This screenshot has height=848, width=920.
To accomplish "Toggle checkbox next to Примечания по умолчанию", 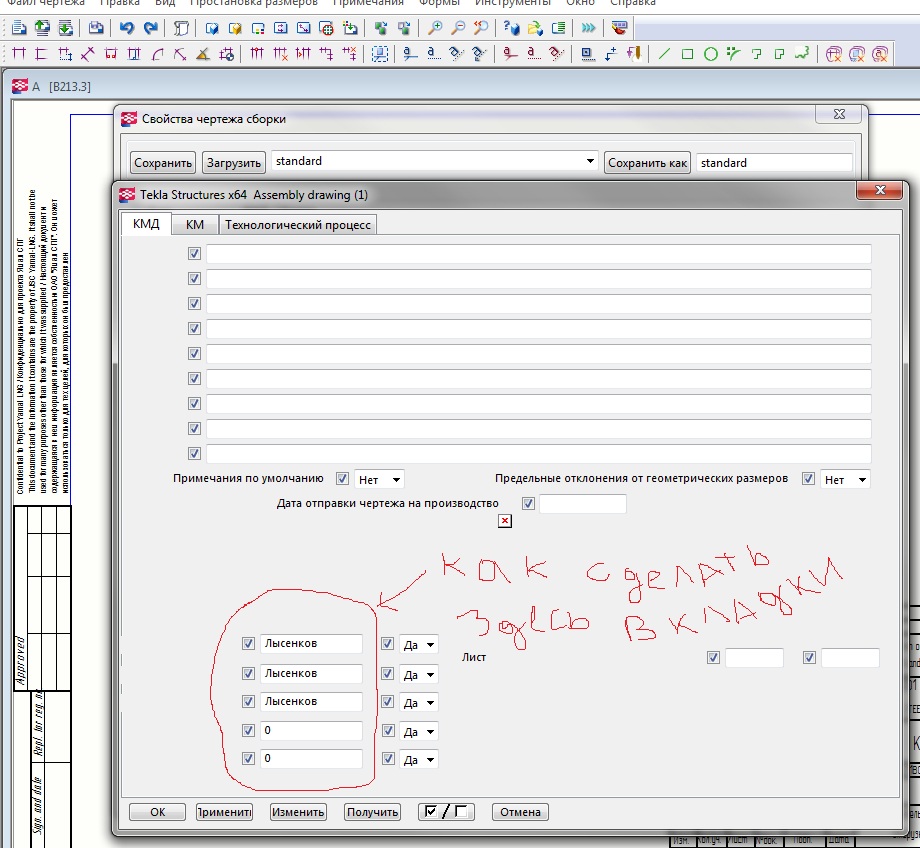I will coord(343,479).
